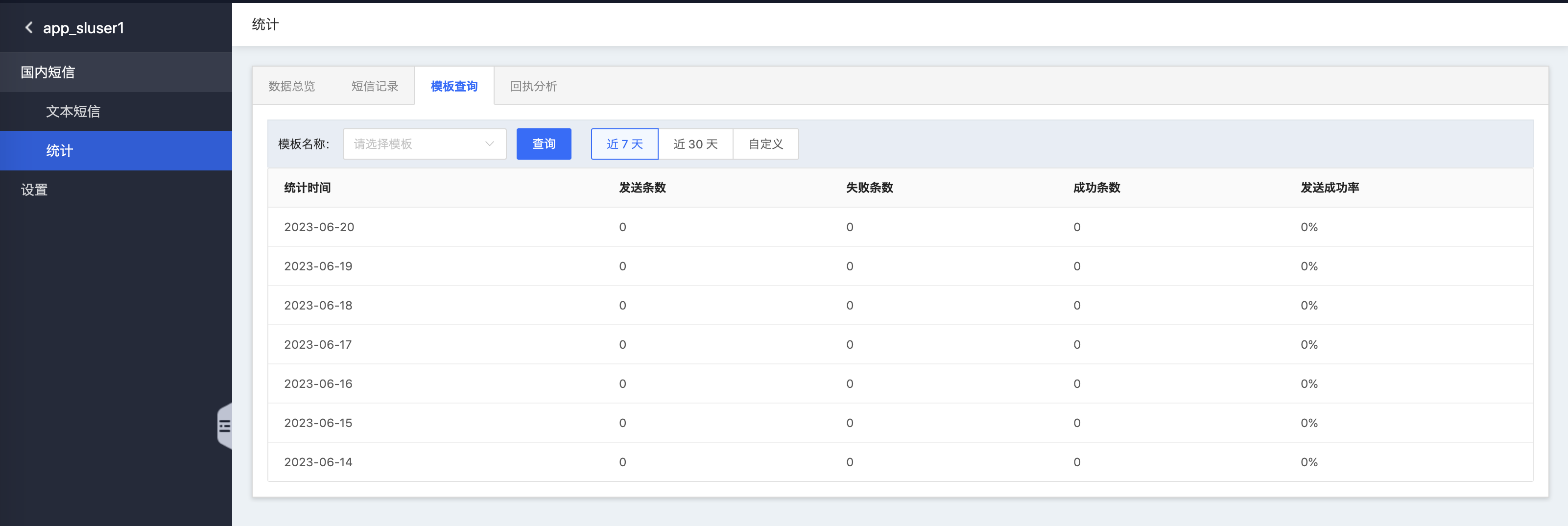The image size is (1568, 526).
Task: Click the 0% rate for 2023-06-16
Action: pyautogui.click(x=1308, y=383)
